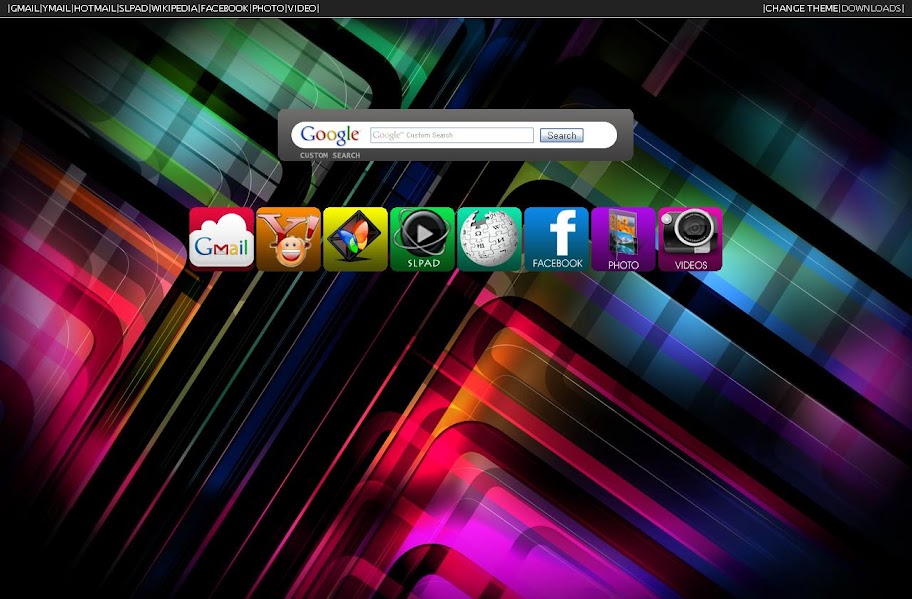The image size is (912, 599).
Task: Open the Photo tile icon
Action: click(x=624, y=239)
